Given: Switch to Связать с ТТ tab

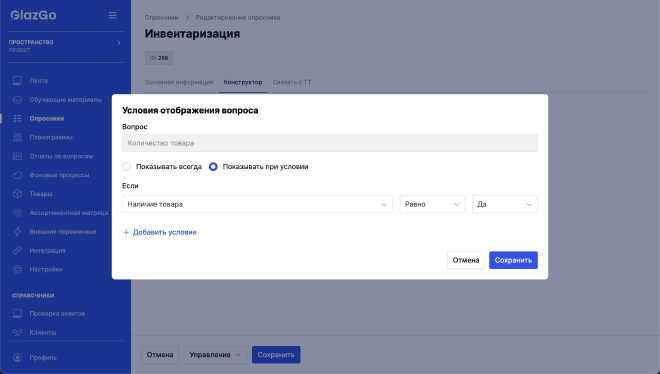Looking at the screenshot, I should [292, 82].
